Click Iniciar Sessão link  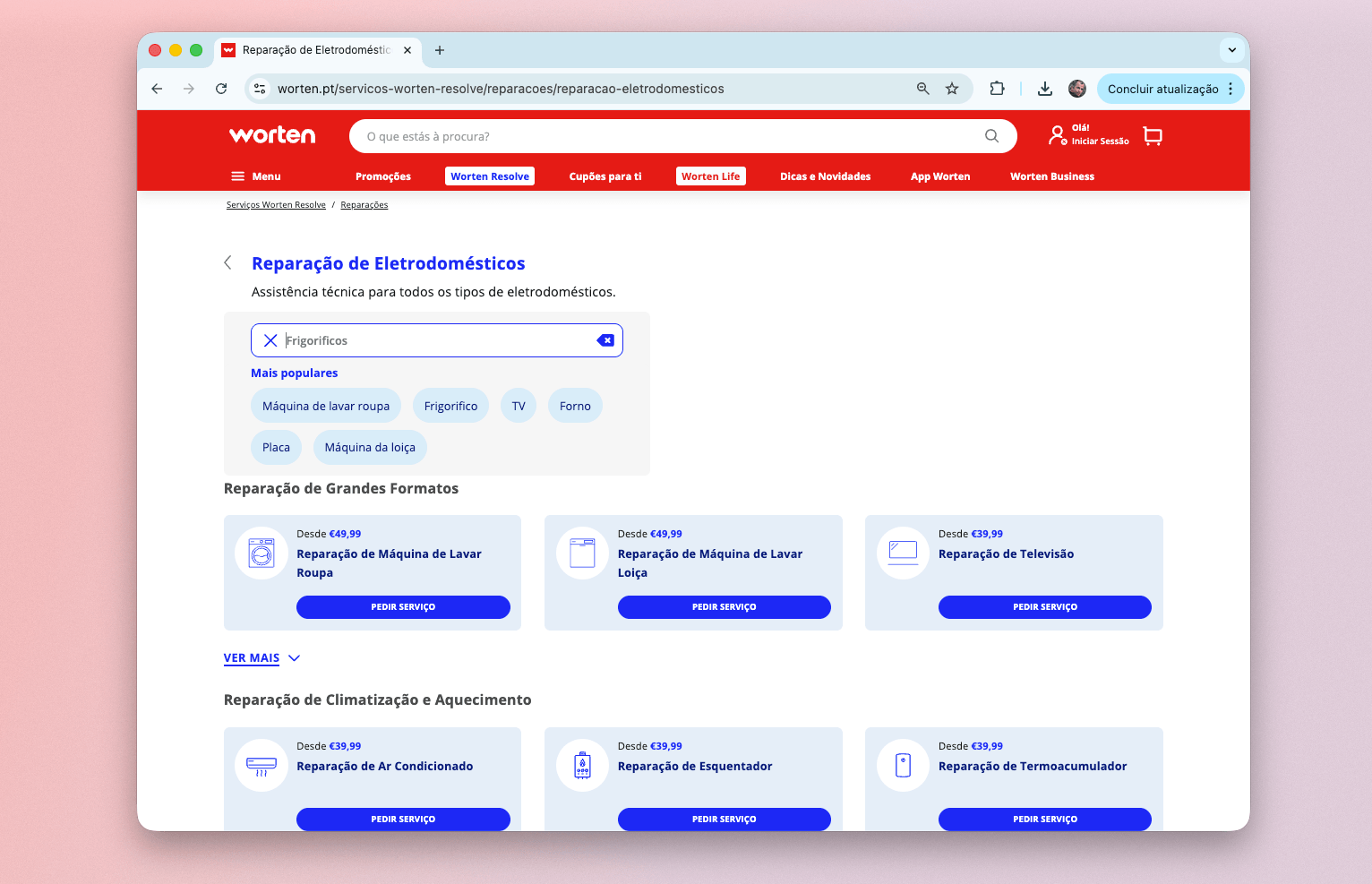tap(1100, 142)
